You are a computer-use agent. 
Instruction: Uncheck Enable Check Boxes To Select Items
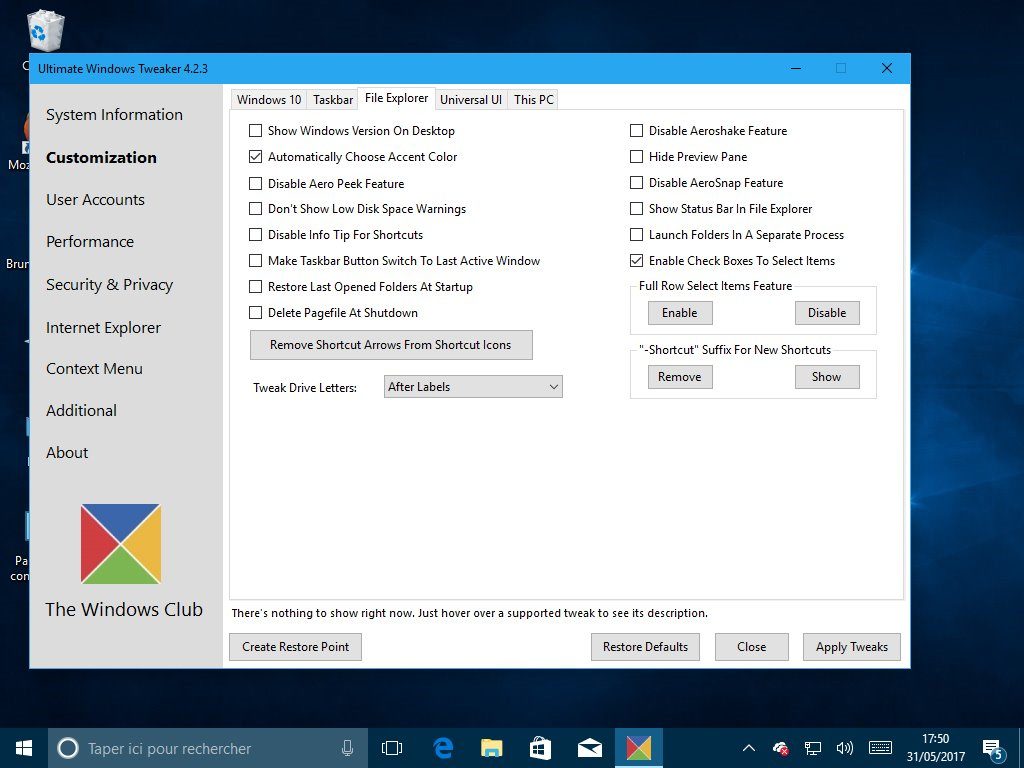[x=636, y=261]
